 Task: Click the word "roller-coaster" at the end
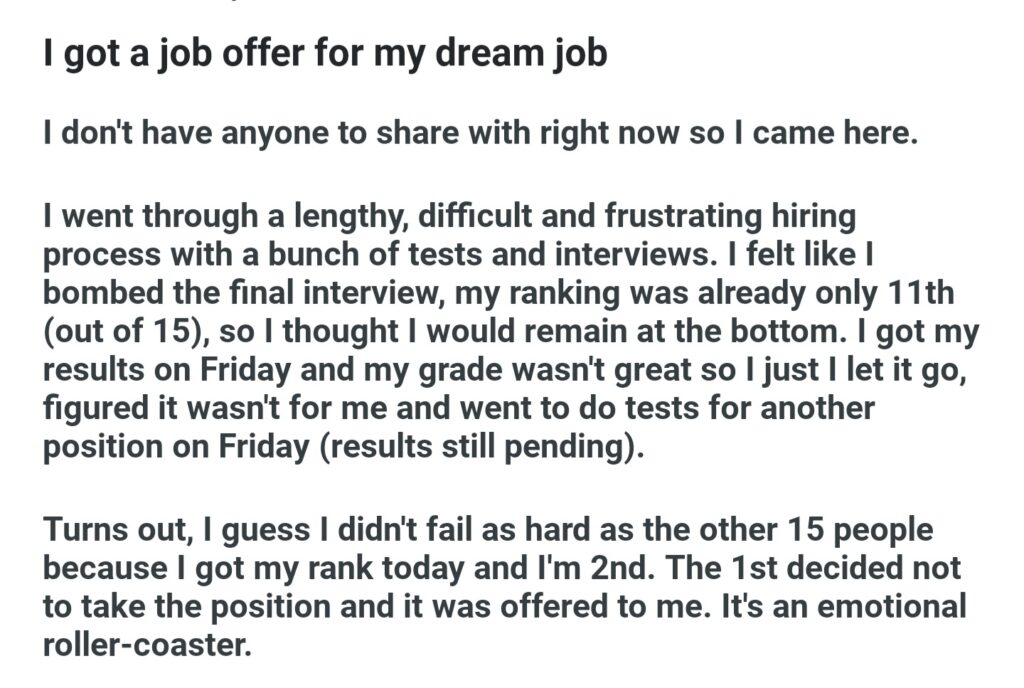click(144, 645)
